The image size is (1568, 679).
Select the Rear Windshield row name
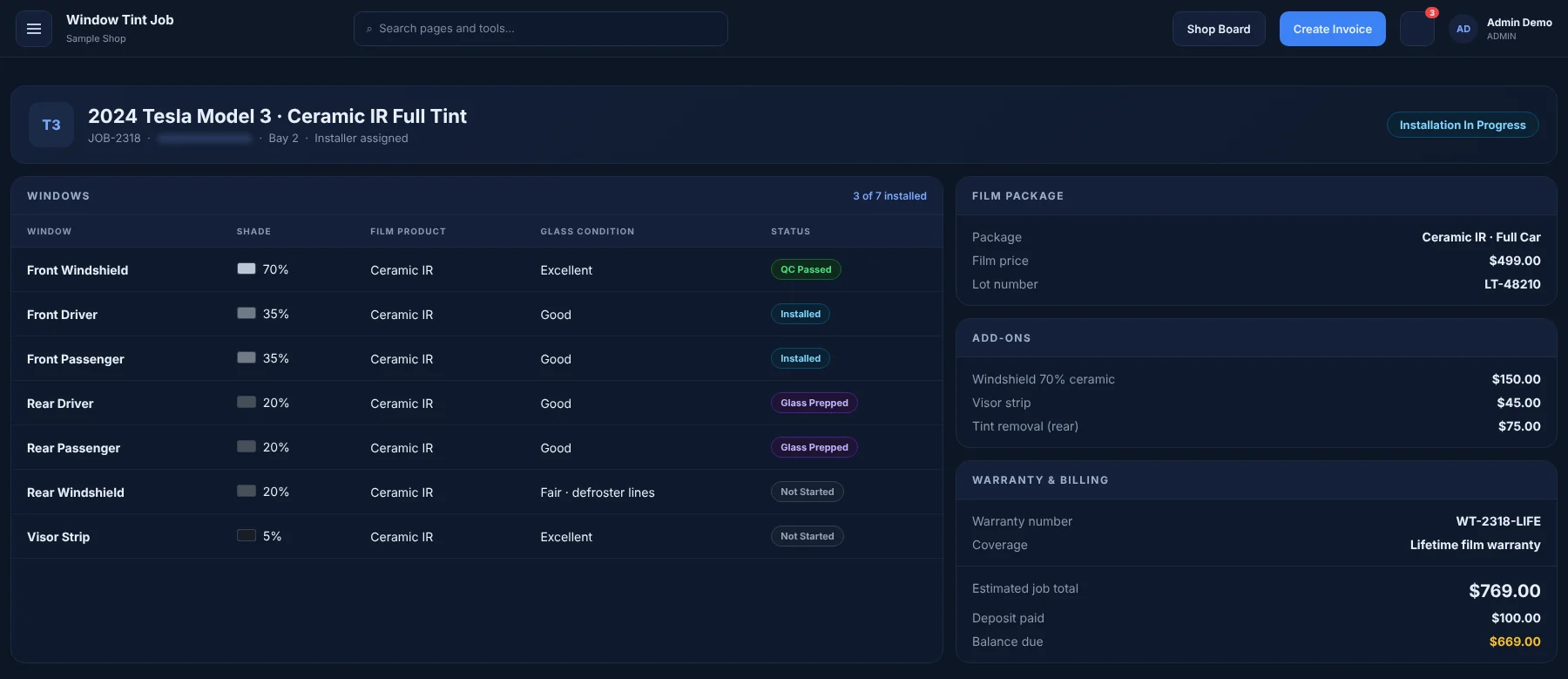pos(76,492)
